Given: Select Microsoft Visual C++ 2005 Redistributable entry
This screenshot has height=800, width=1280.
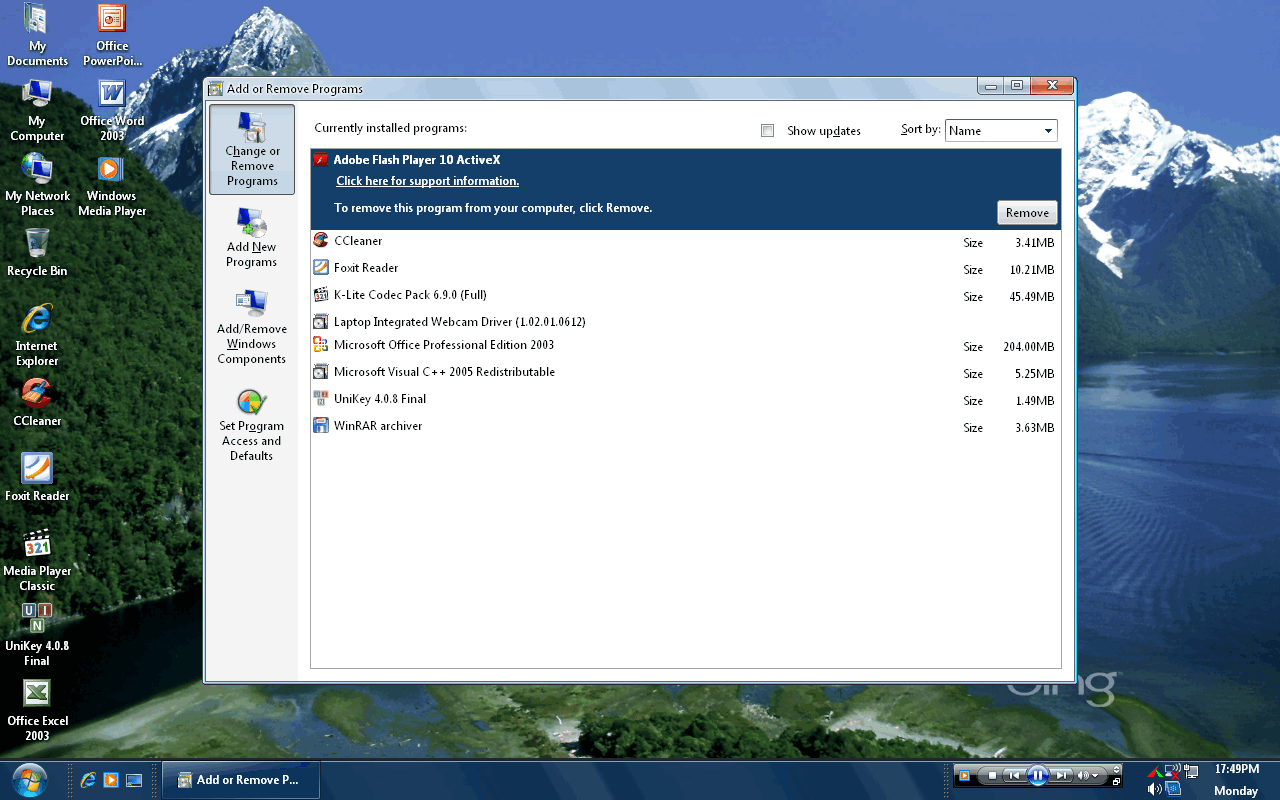Looking at the screenshot, I should (686, 372).
